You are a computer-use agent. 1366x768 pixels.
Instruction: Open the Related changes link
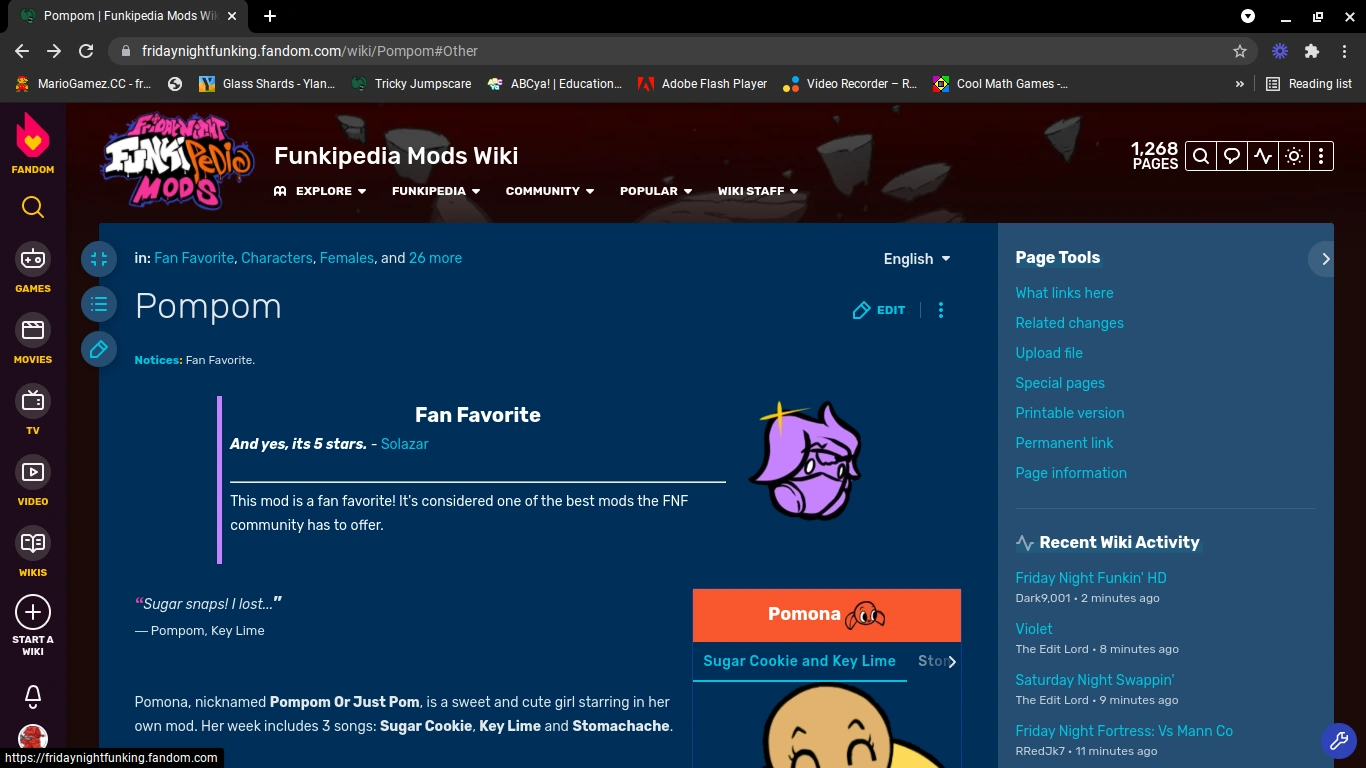[x=1069, y=323]
